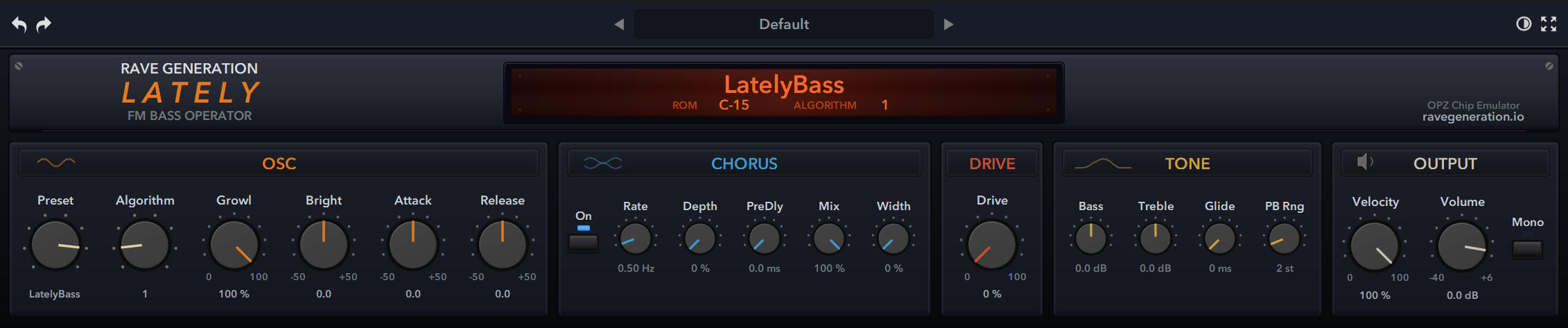Click the chorus Rate knob
Viewport: 1568px width, 328px height.
635,239
